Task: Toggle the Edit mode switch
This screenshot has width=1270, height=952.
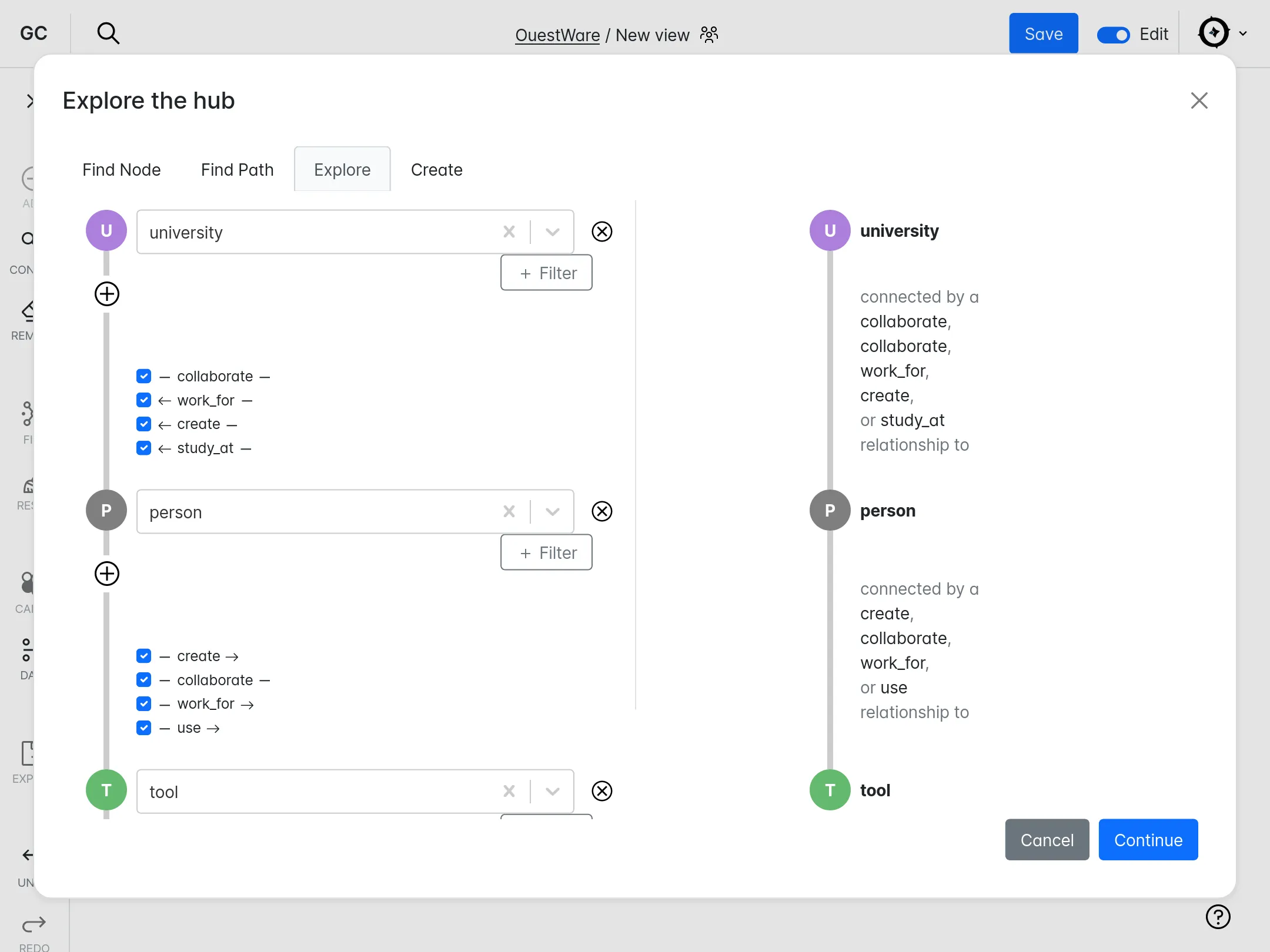Action: click(x=1113, y=35)
